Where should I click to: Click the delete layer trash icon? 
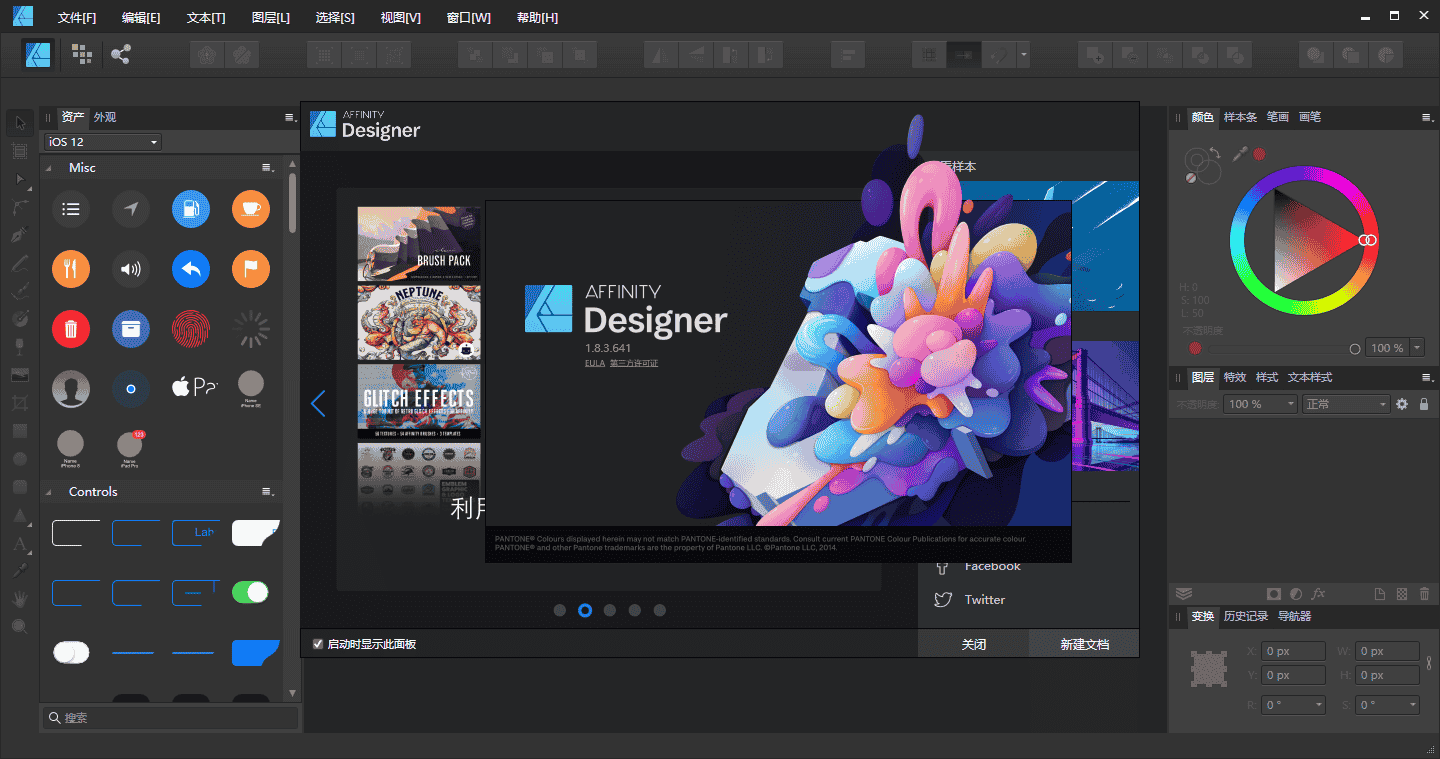pos(1424,594)
